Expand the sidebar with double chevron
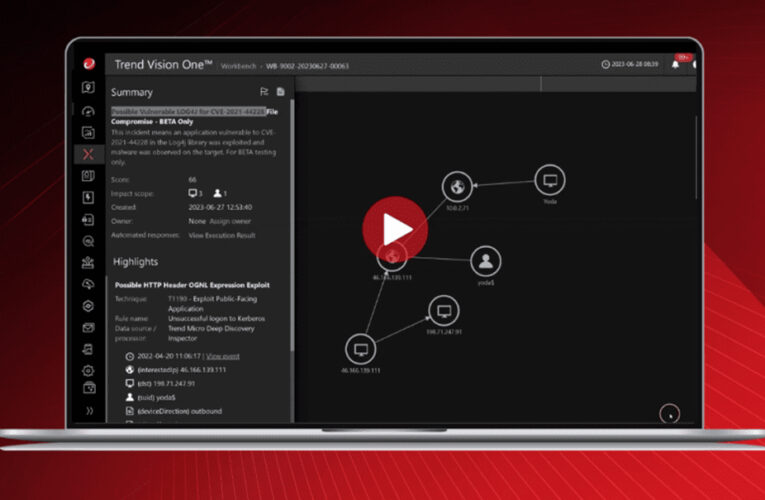The width and height of the screenshot is (765, 500). tap(89, 411)
